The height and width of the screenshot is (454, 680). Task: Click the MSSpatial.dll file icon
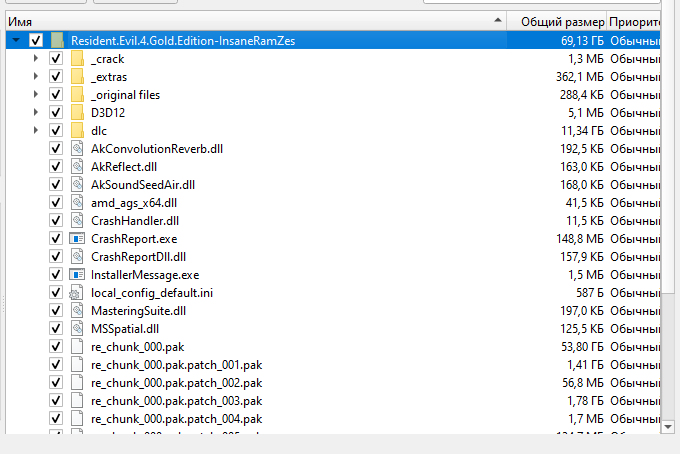pos(77,328)
